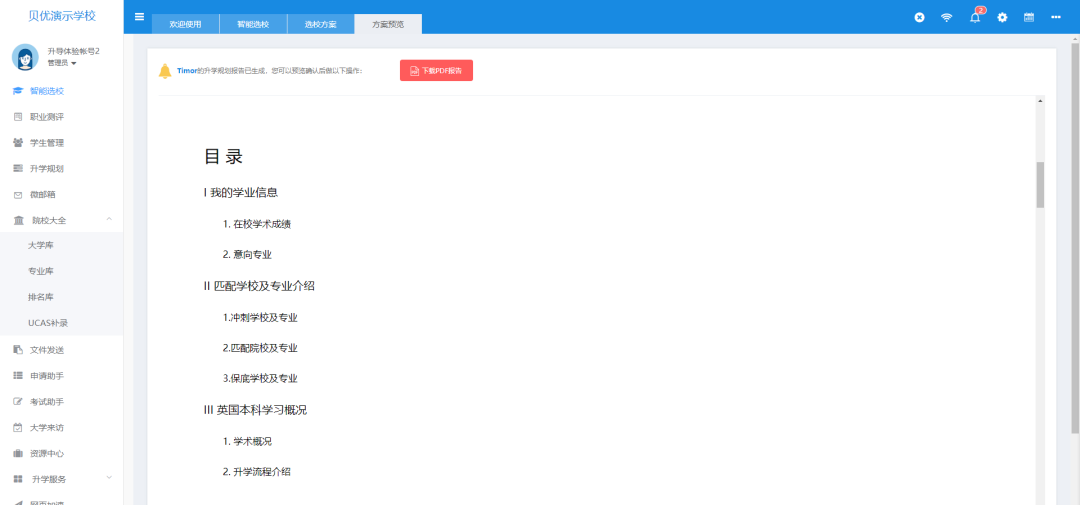The width and height of the screenshot is (1080, 505).
Task: Open 职业测评 in the sidebar
Action: [46, 117]
